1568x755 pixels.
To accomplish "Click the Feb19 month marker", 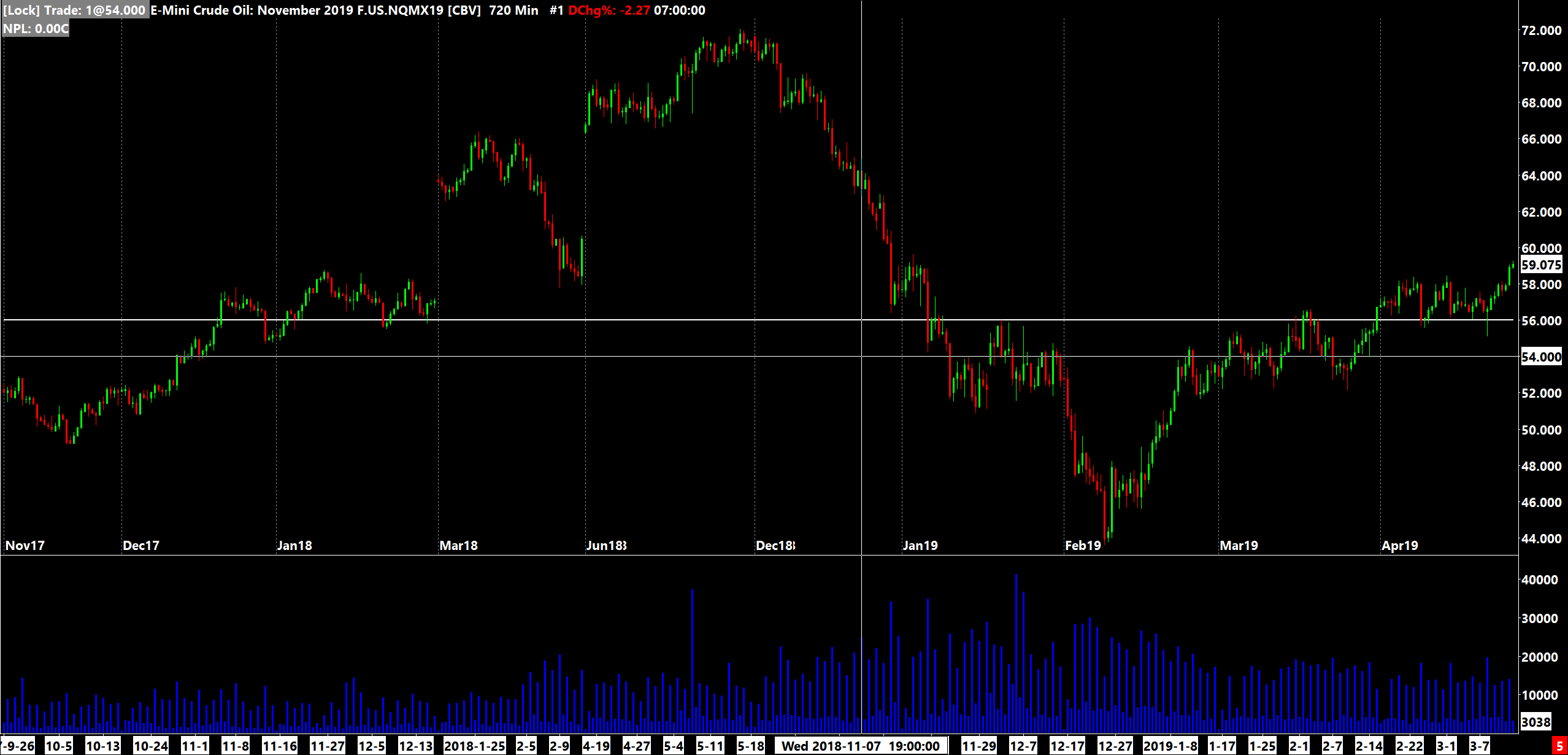I will pos(1083,546).
